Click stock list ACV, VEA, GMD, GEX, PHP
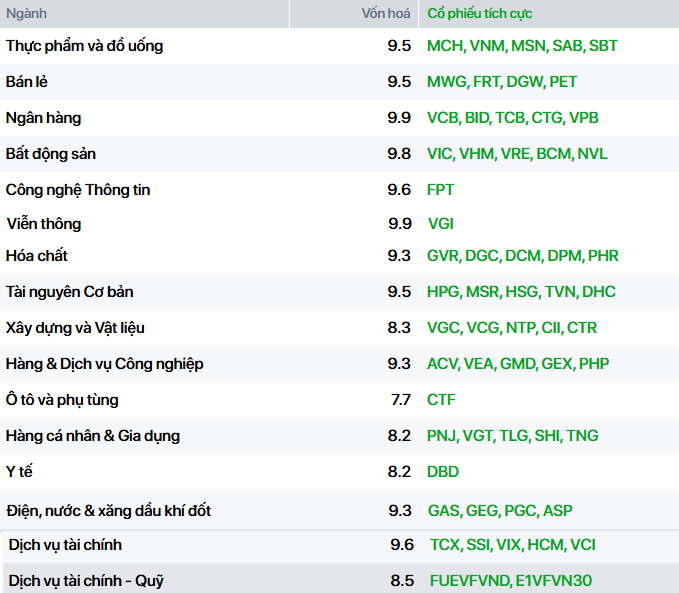The height and width of the screenshot is (593, 679). point(518,363)
